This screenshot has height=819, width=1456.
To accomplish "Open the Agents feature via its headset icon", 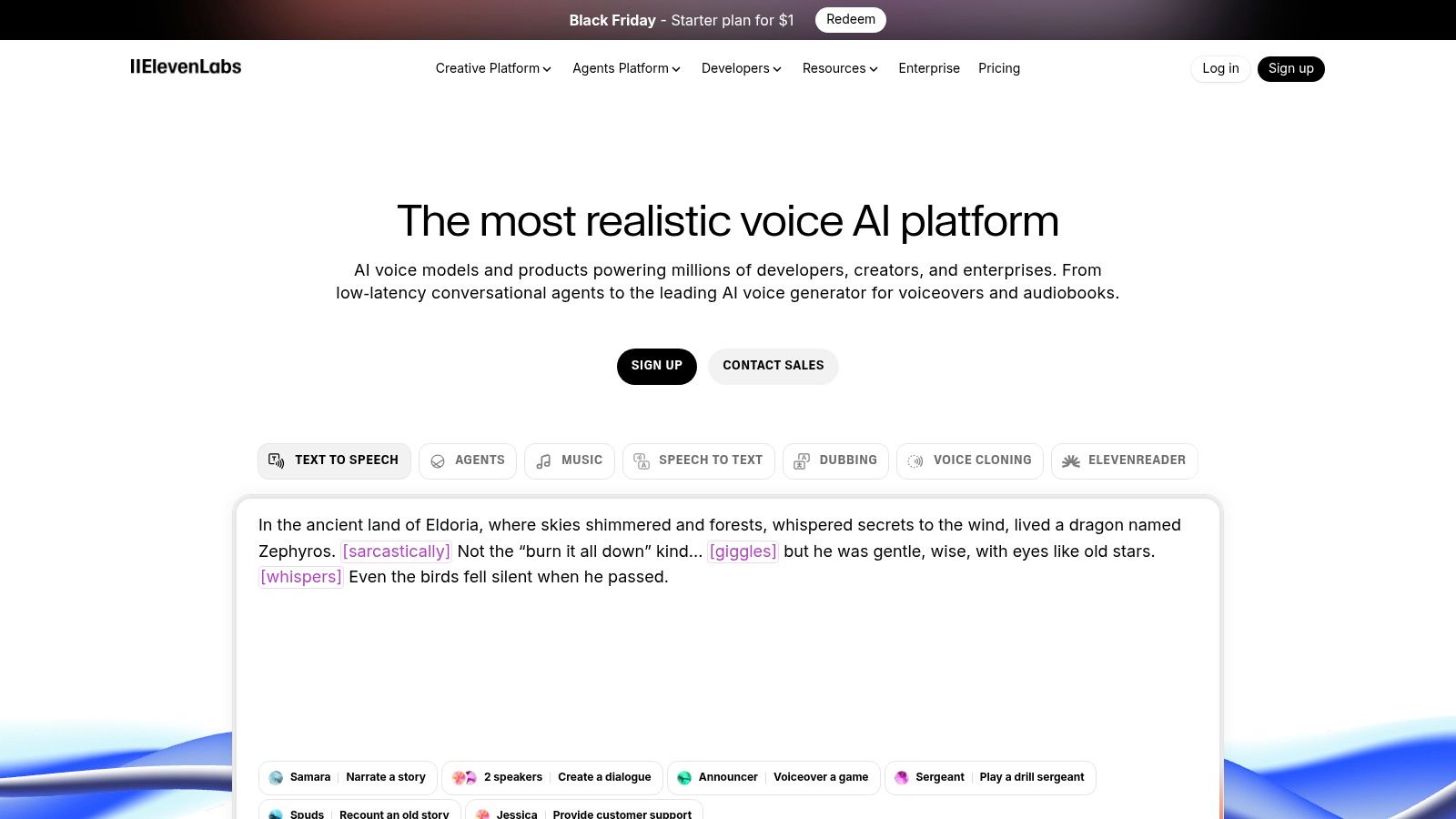I will tap(438, 460).
